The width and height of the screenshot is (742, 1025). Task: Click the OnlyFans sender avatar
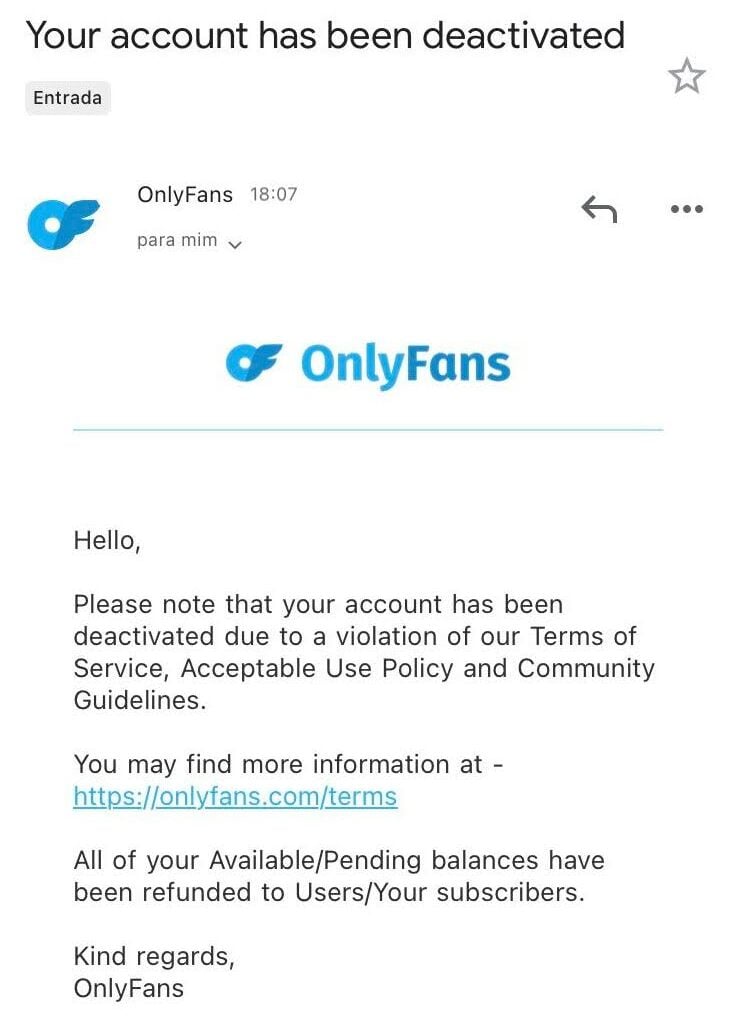click(64, 223)
